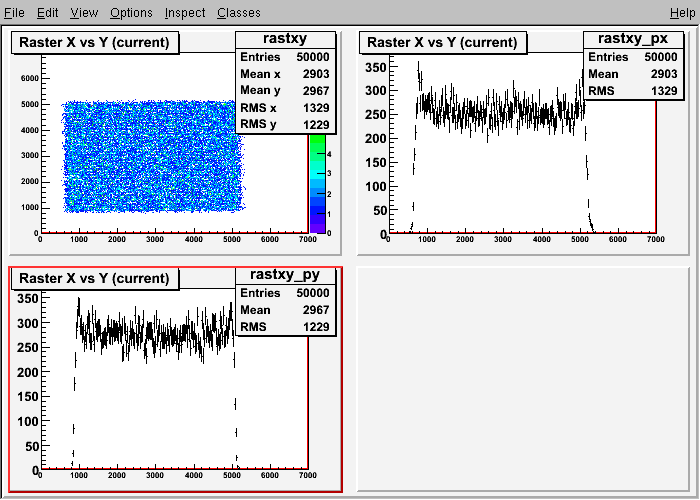Click the 'RMS x 1329' row in rastxy stats
Screen dimensions: 700x500
(285, 108)
